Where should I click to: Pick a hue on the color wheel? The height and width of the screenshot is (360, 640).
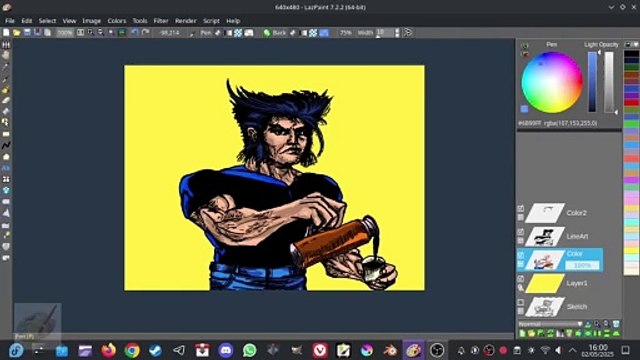[x=552, y=82]
